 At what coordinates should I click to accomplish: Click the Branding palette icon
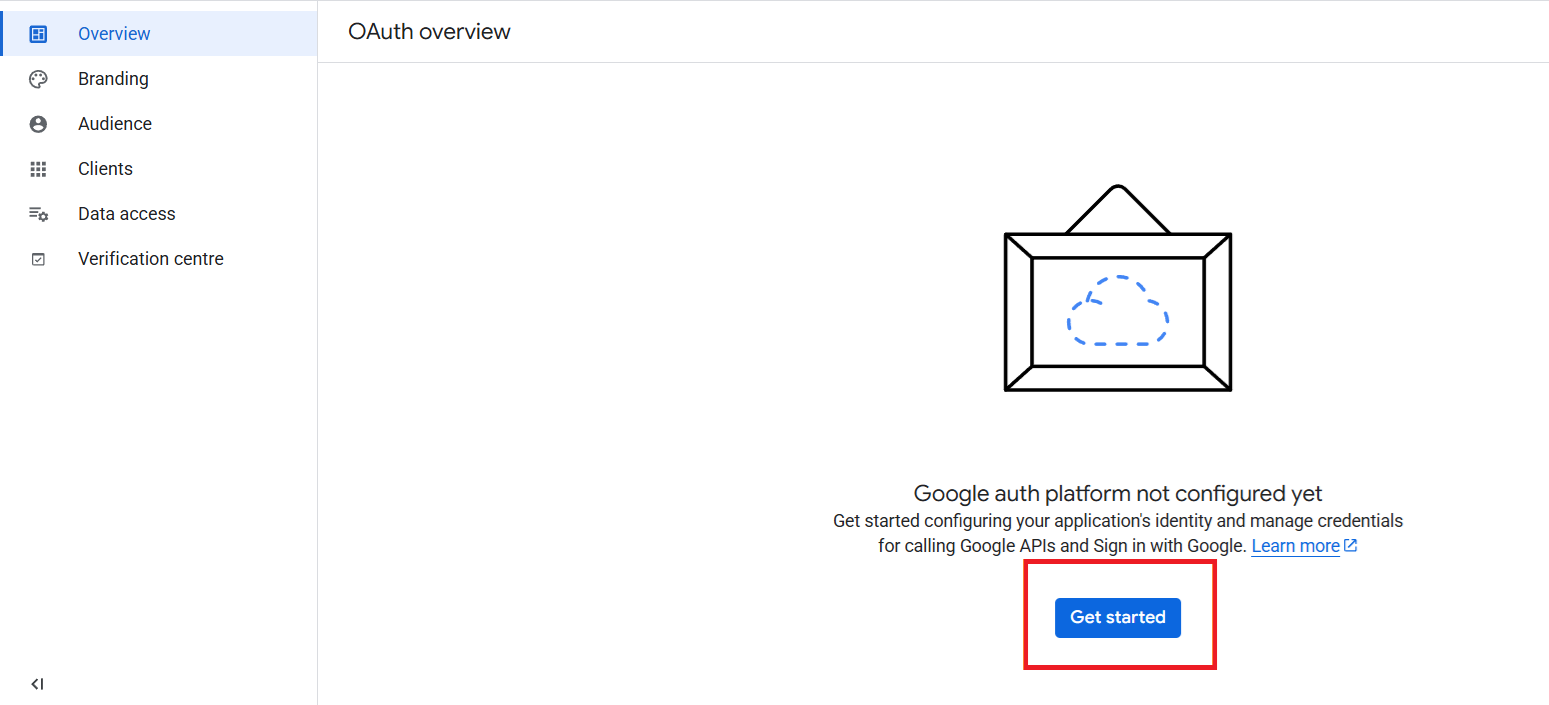[x=38, y=79]
